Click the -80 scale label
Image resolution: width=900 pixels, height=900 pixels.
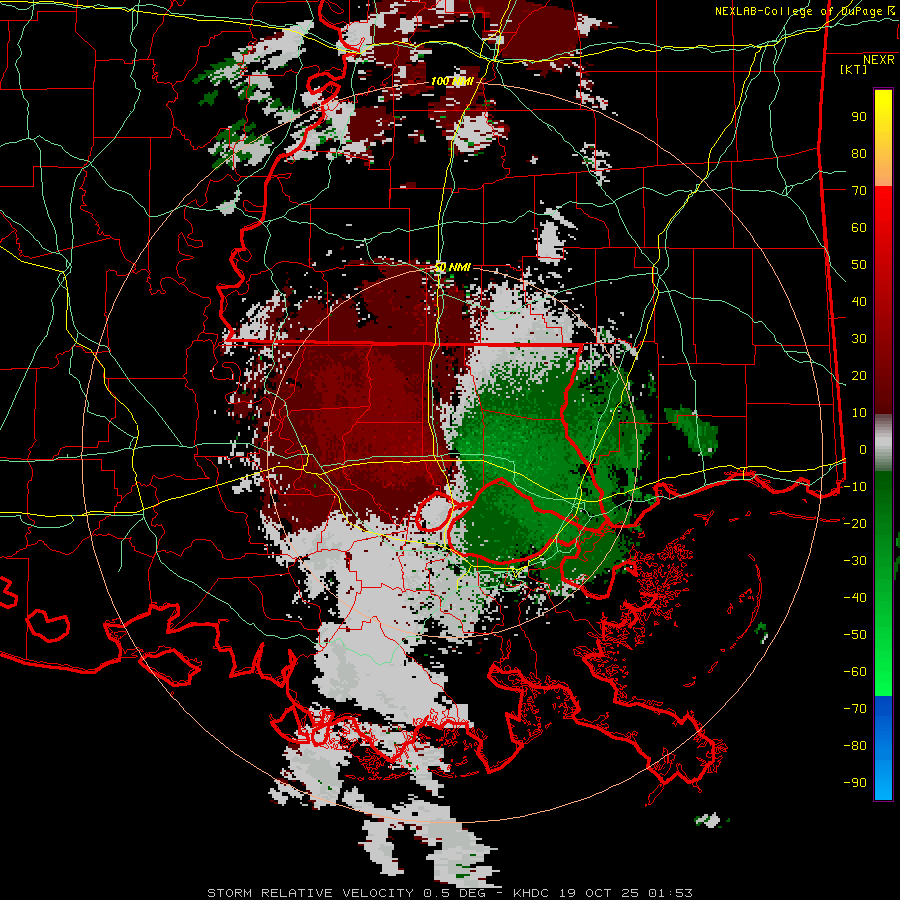pyautogui.click(x=855, y=746)
